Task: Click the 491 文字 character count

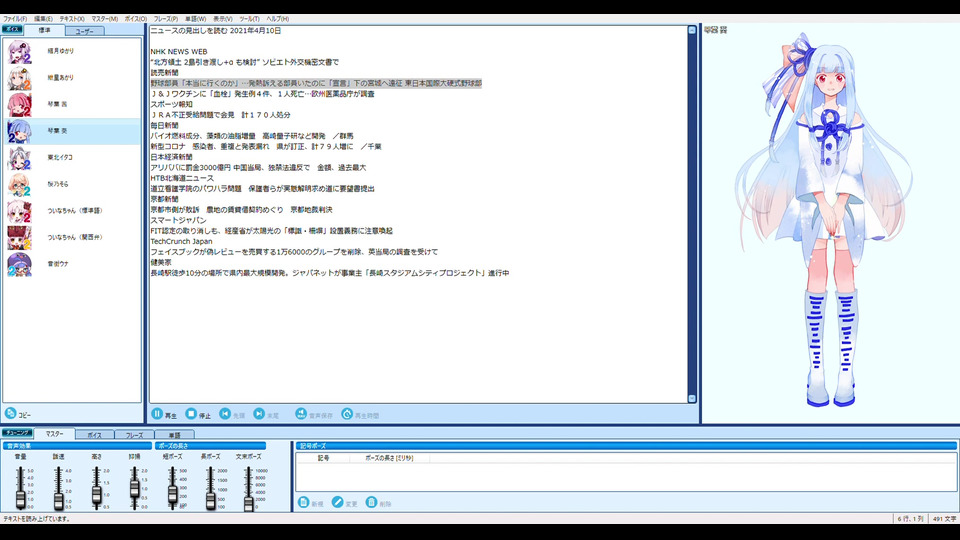Action: [x=944, y=519]
